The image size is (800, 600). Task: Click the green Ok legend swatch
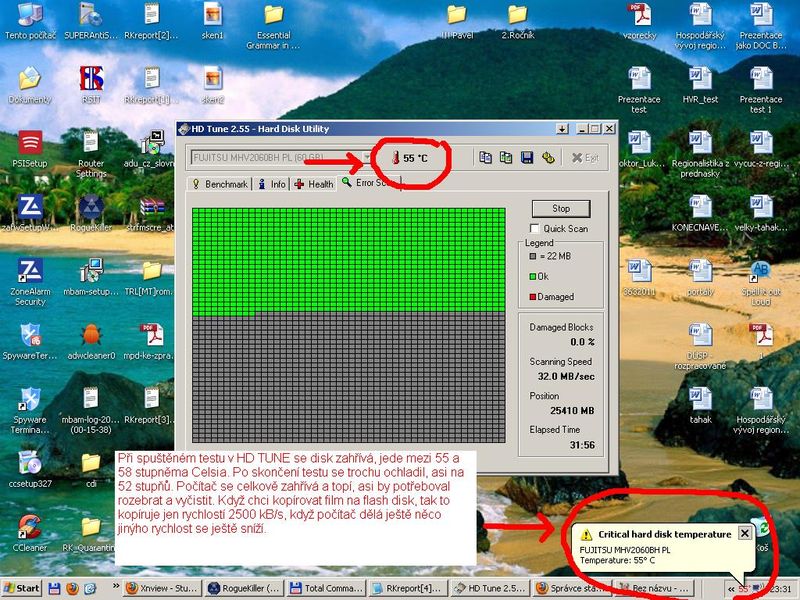(x=533, y=277)
